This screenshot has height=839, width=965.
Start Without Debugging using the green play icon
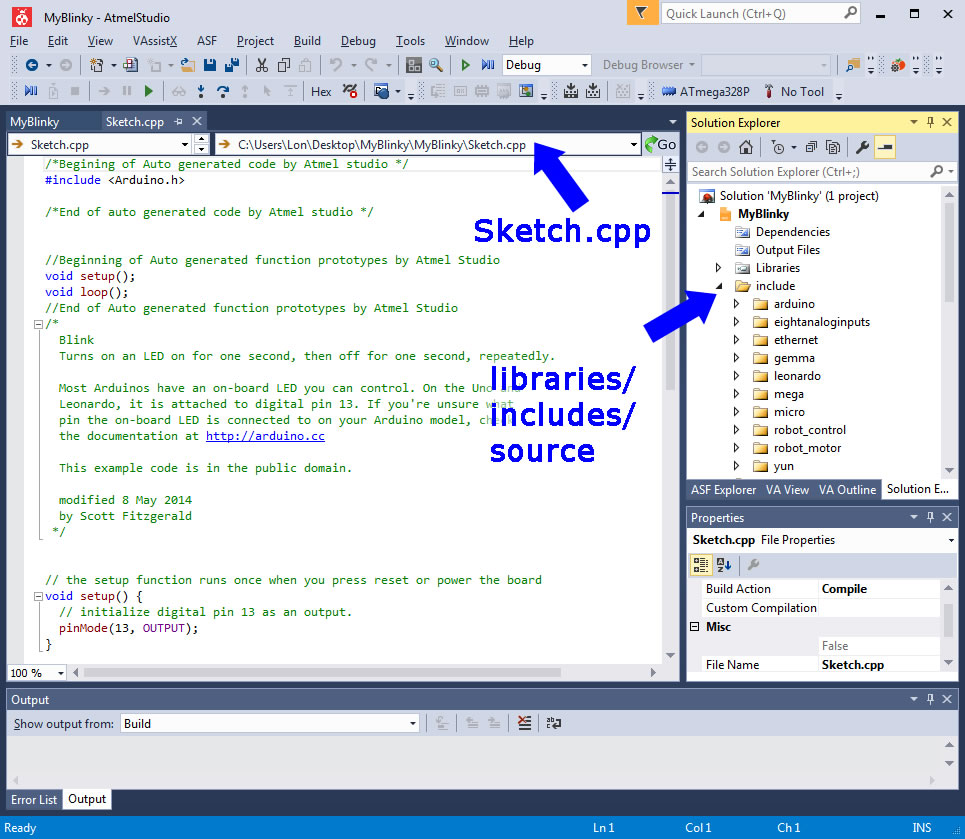[465, 65]
